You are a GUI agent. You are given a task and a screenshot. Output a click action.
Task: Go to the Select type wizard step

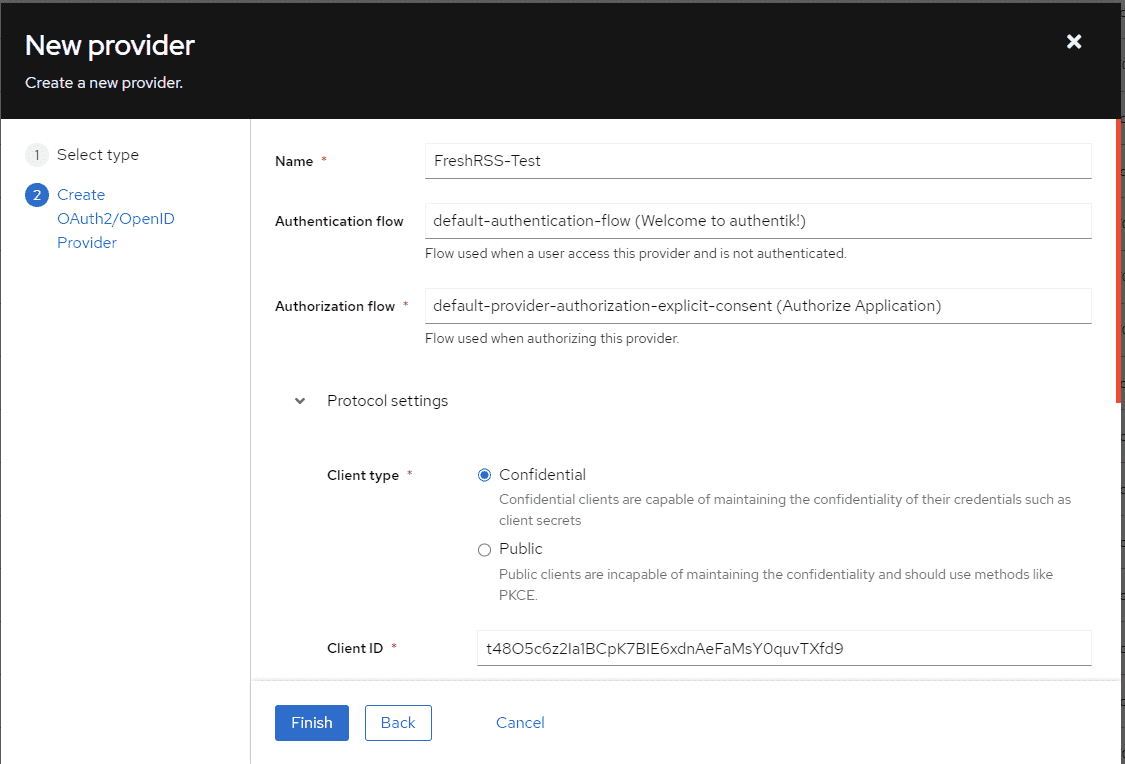(x=95, y=154)
